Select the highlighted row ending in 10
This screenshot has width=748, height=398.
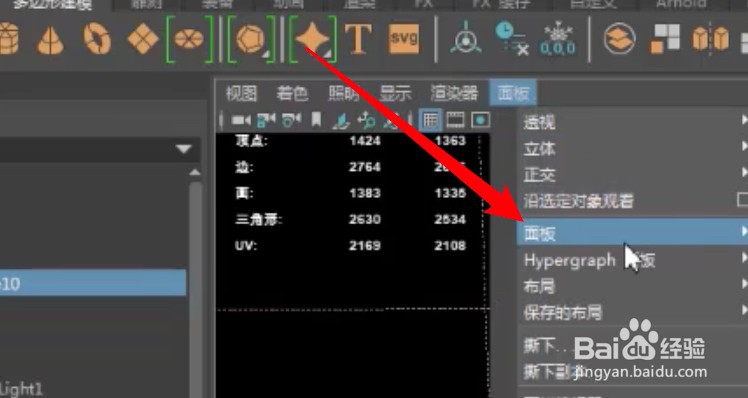click(x=93, y=283)
